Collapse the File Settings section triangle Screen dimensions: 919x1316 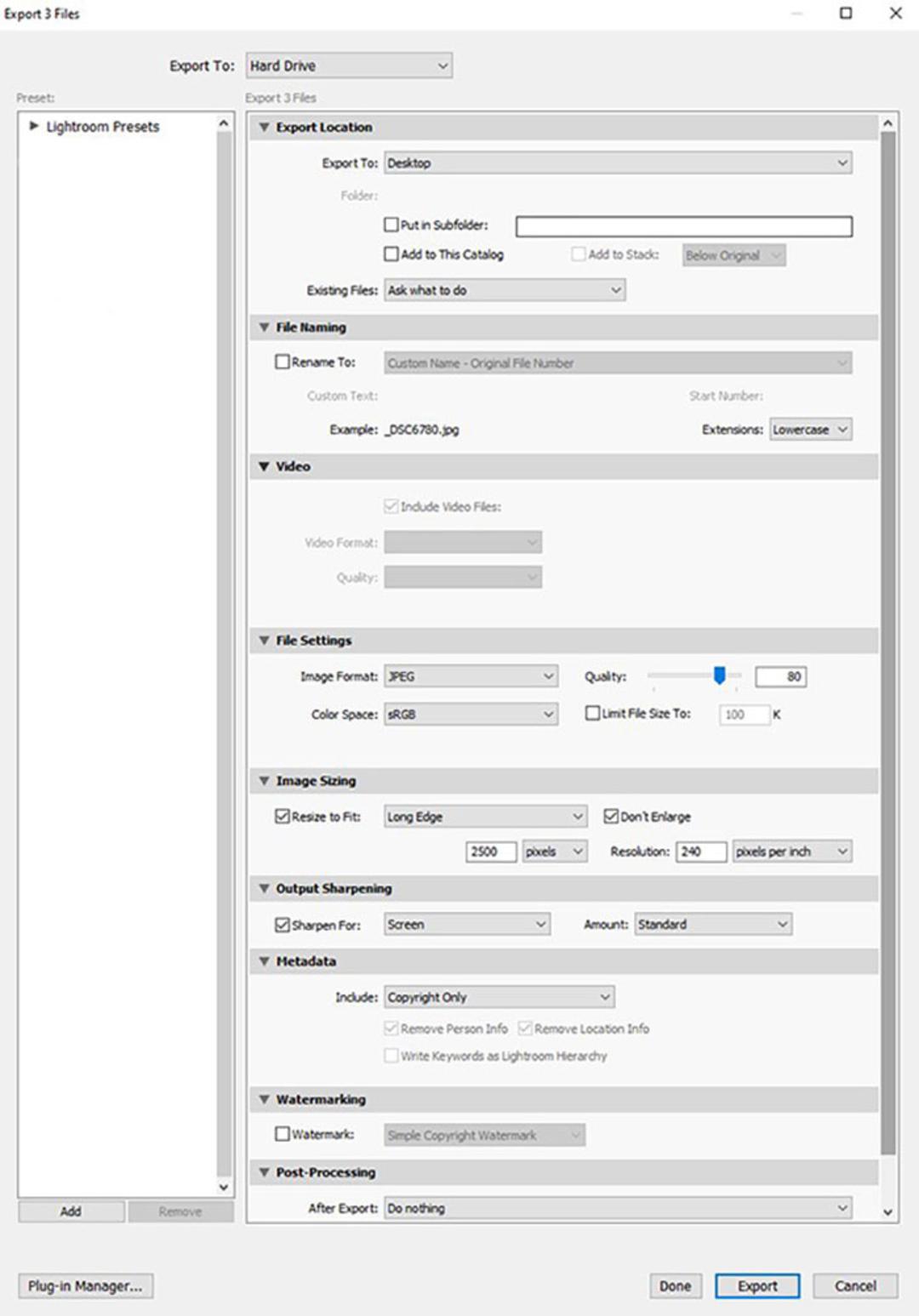(264, 641)
